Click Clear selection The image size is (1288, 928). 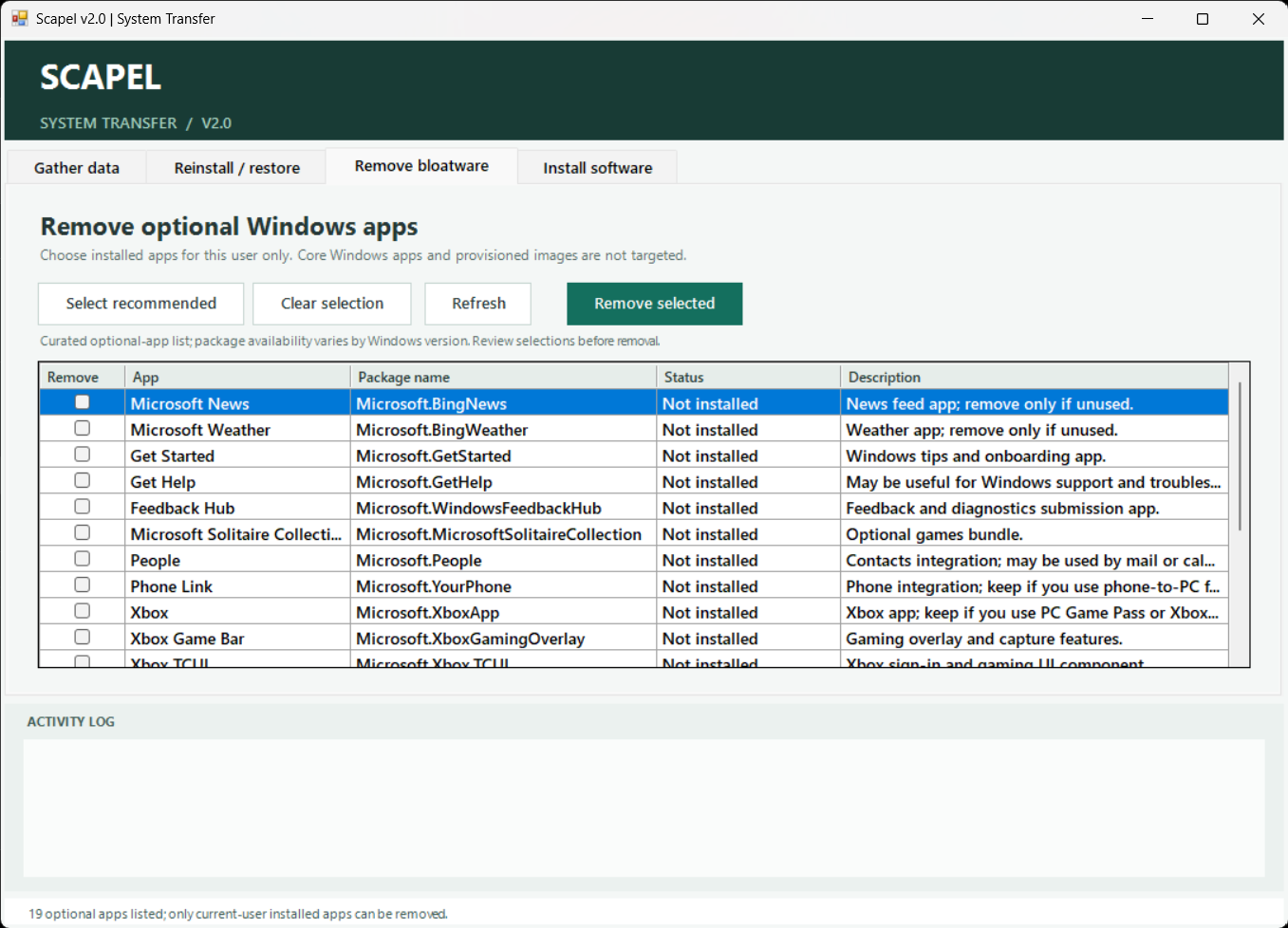tap(332, 304)
